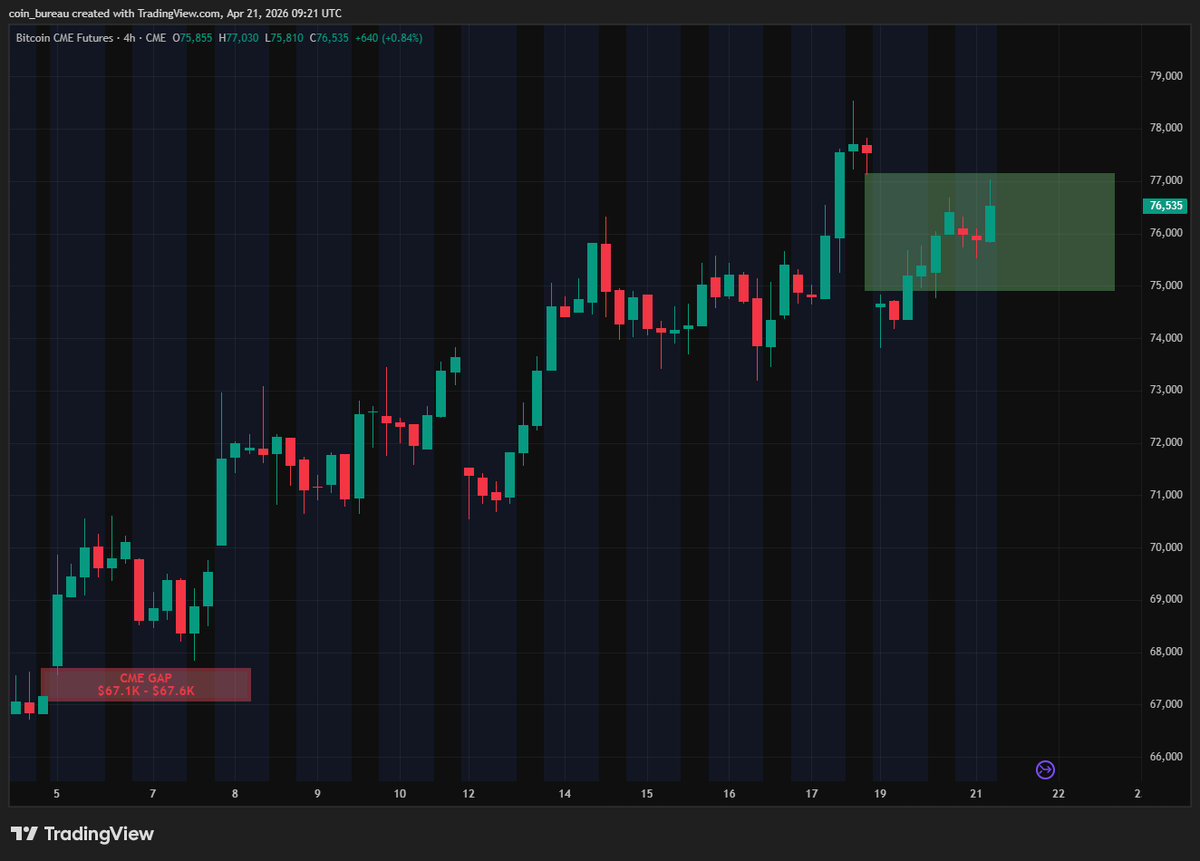The width and height of the screenshot is (1200, 861).
Task: Click the time axis date label 15
Action: pyautogui.click(x=647, y=794)
